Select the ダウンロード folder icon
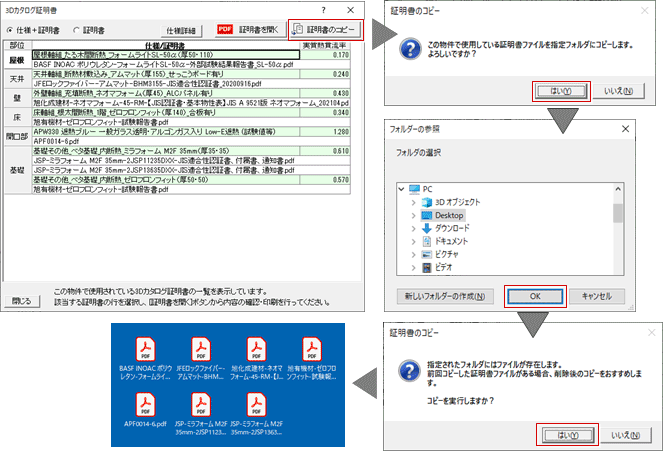Image resolution: width=663 pixels, height=451 pixels. tap(427, 229)
